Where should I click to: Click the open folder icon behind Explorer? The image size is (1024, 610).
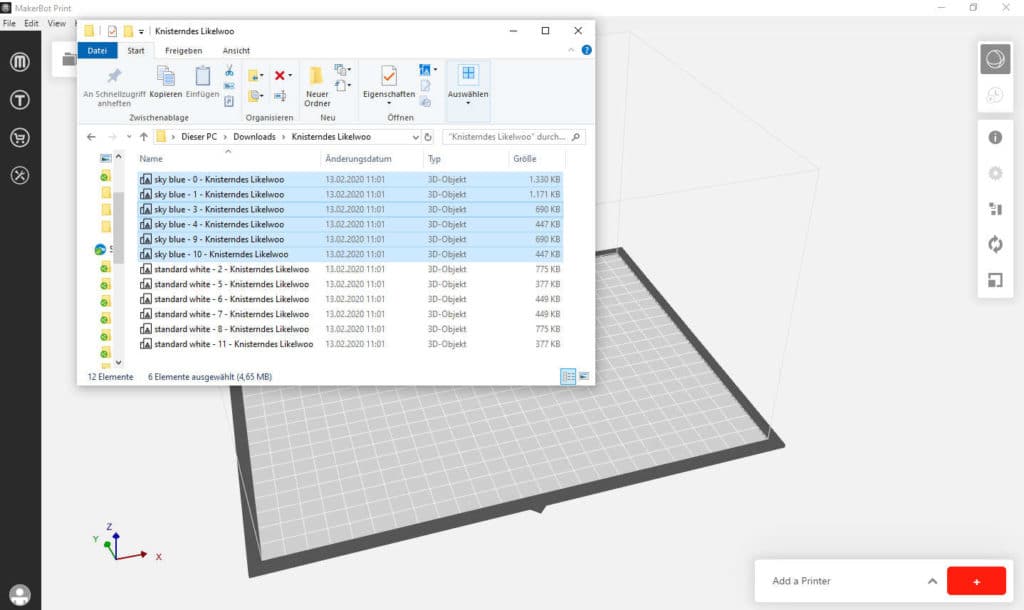[x=69, y=59]
